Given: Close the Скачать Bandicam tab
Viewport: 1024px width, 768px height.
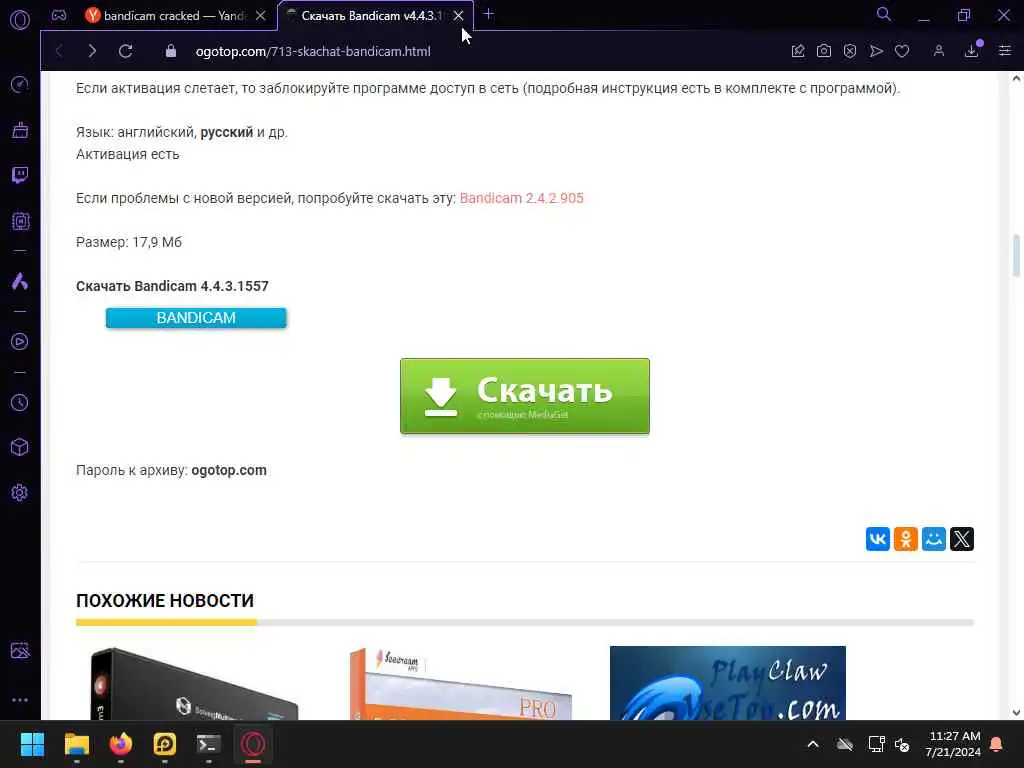Looking at the screenshot, I should pyautogui.click(x=458, y=16).
